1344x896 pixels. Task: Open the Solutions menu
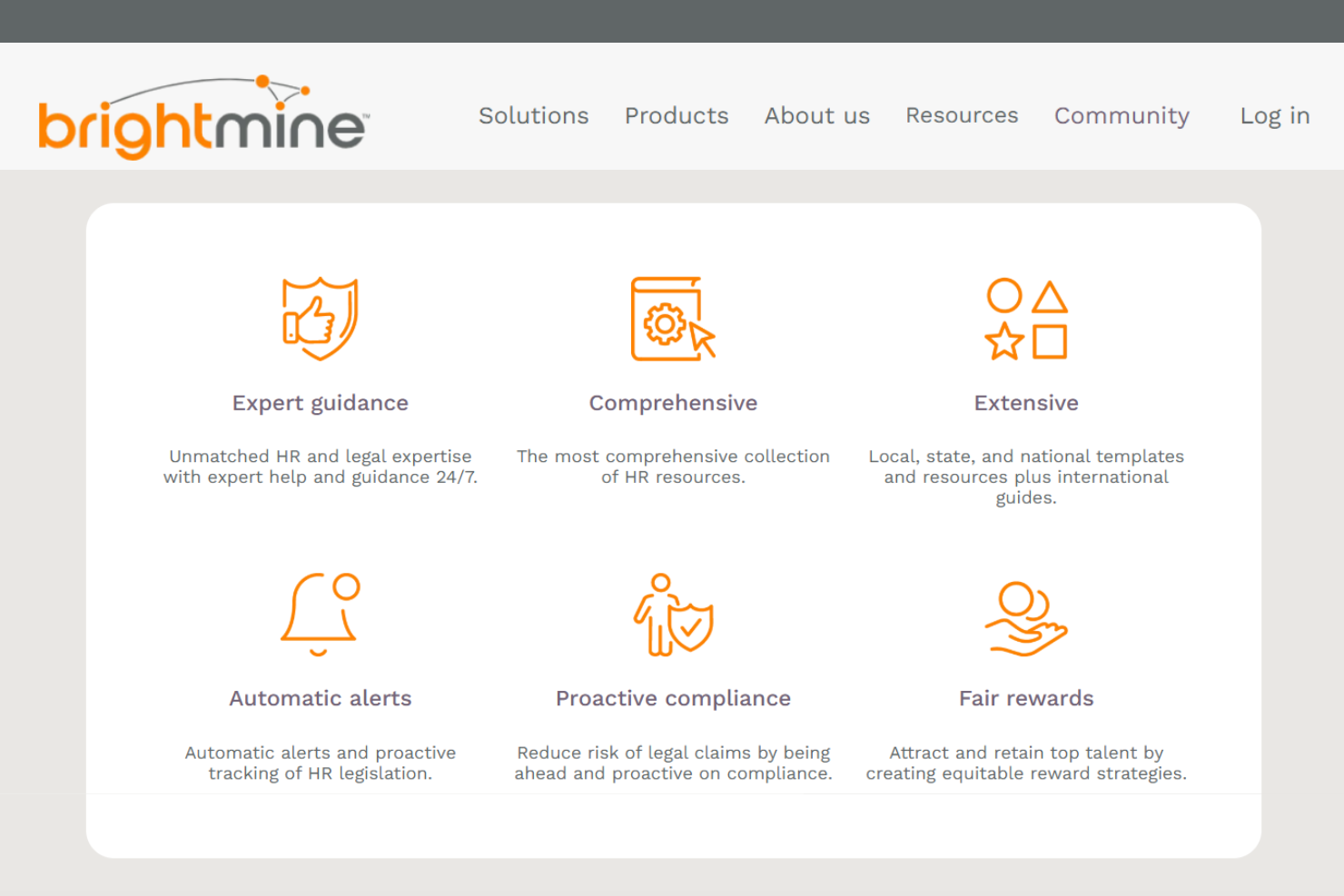[x=533, y=115]
